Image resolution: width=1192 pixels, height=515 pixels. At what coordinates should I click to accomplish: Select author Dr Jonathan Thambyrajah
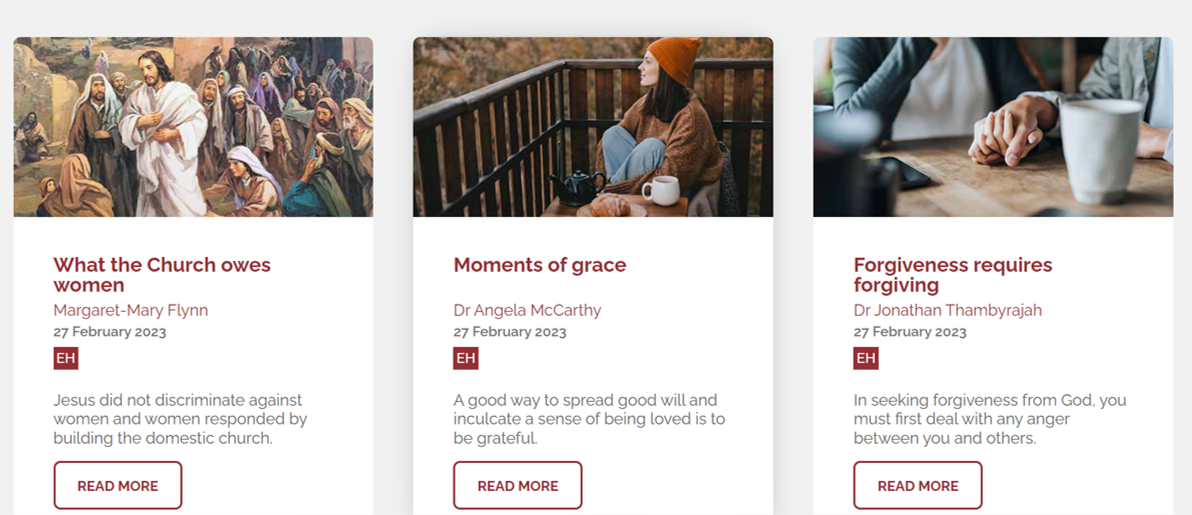click(948, 310)
